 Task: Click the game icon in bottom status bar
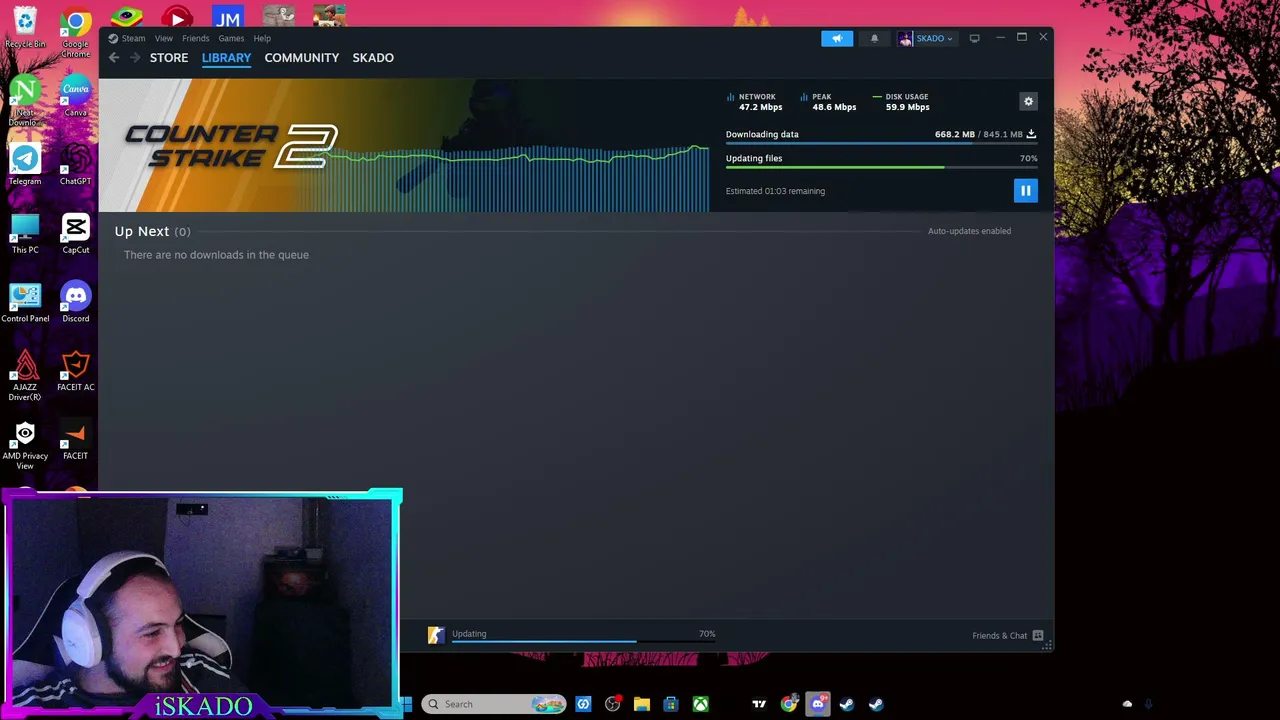click(x=436, y=635)
